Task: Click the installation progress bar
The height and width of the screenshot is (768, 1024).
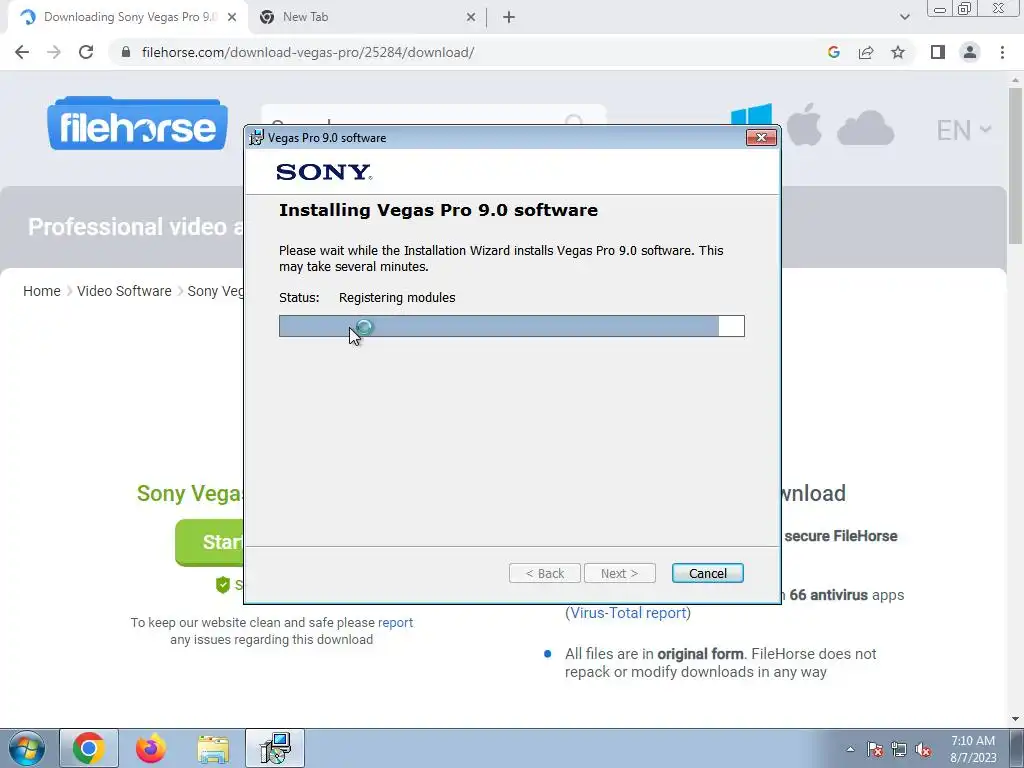Action: coord(511,326)
